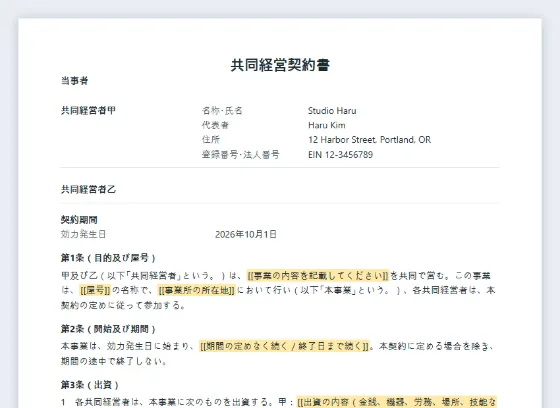Click the 屋号 highlighted placeholder
This screenshot has height=408, width=560.
click(x=95, y=290)
